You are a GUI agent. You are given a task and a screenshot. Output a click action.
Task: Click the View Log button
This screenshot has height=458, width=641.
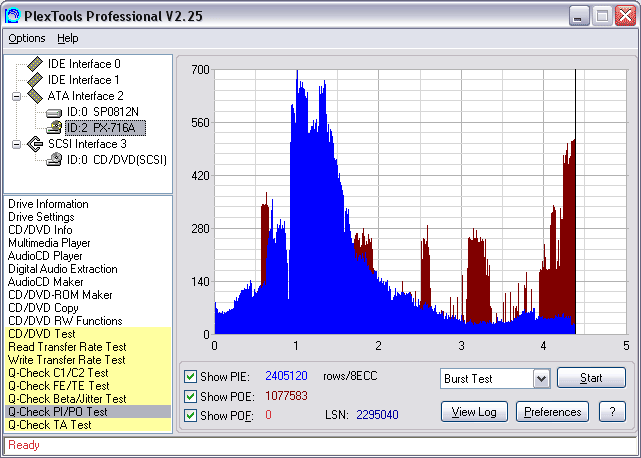click(x=474, y=412)
